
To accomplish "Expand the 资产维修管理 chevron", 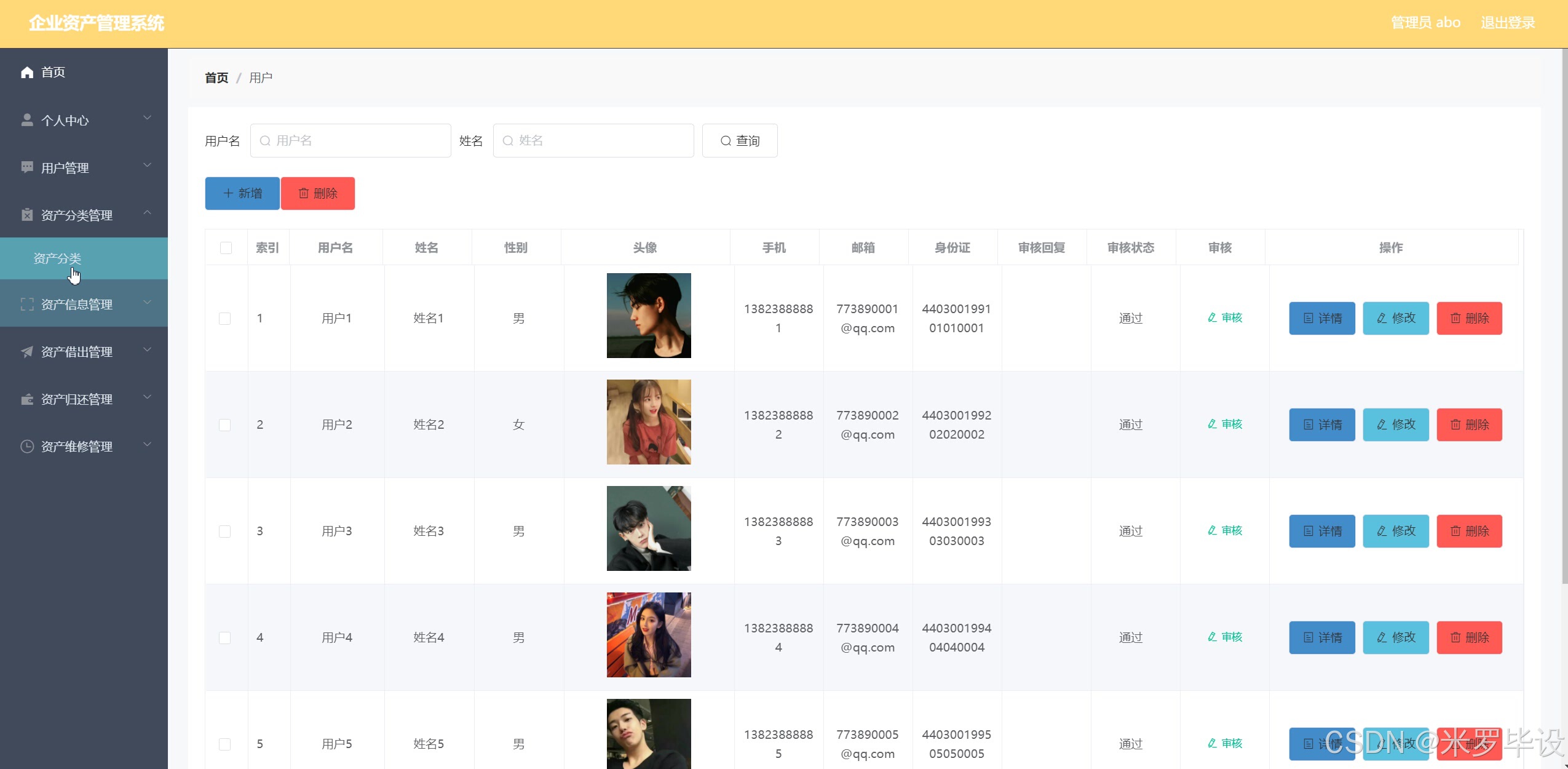I will (147, 445).
